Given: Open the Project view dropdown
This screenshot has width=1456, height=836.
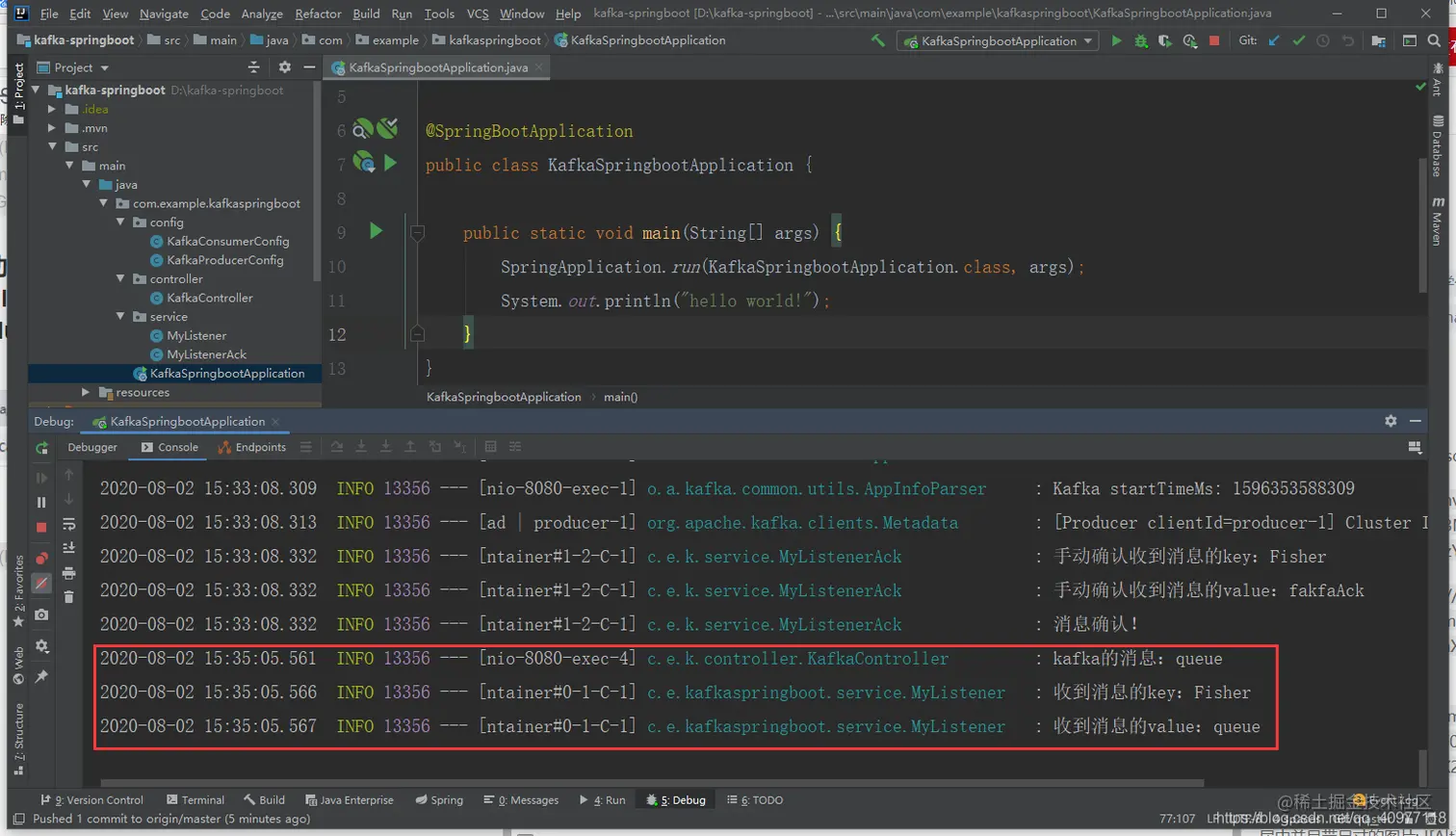Looking at the screenshot, I should [73, 67].
